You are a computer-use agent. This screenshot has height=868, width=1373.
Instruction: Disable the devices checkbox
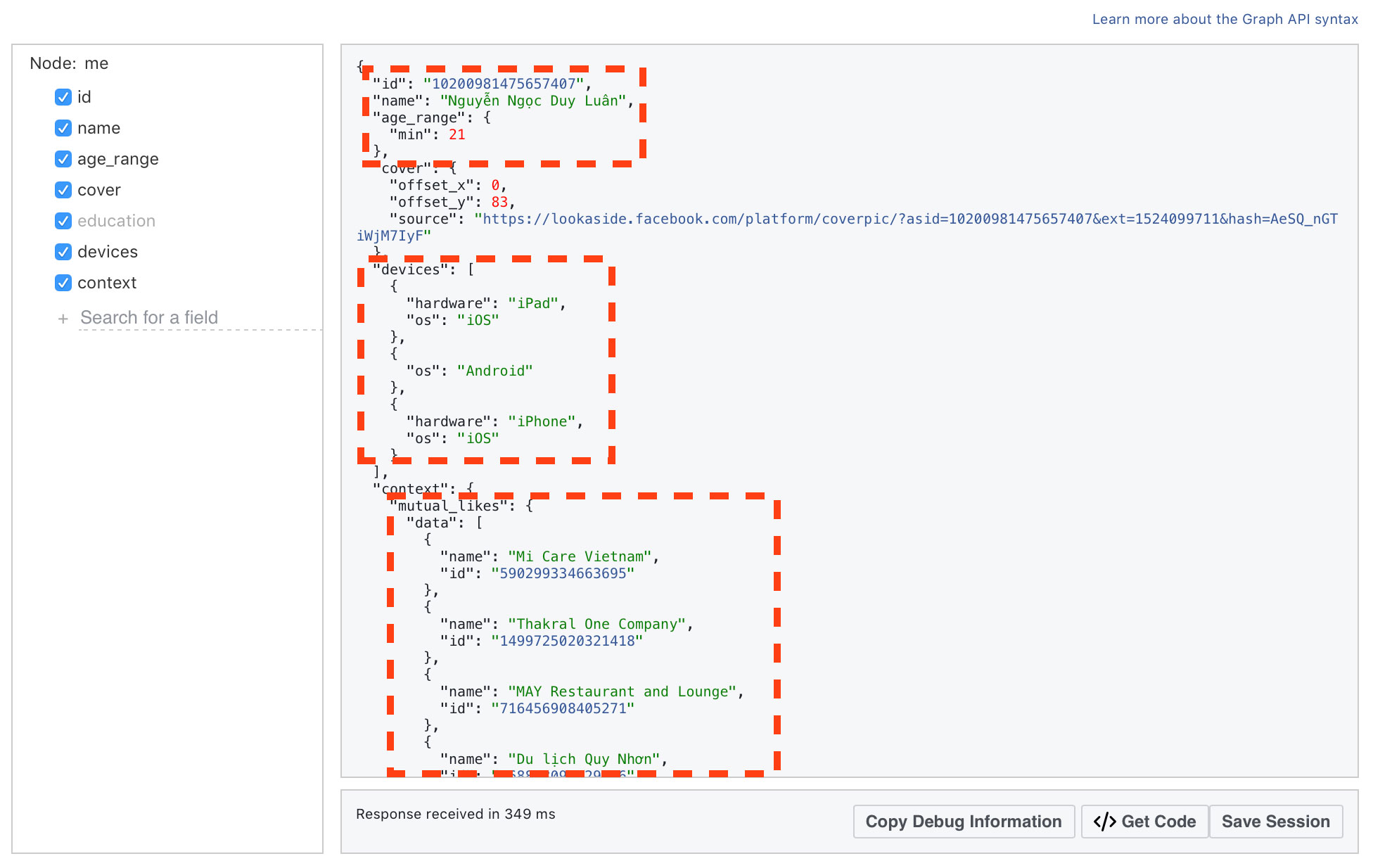coord(64,251)
